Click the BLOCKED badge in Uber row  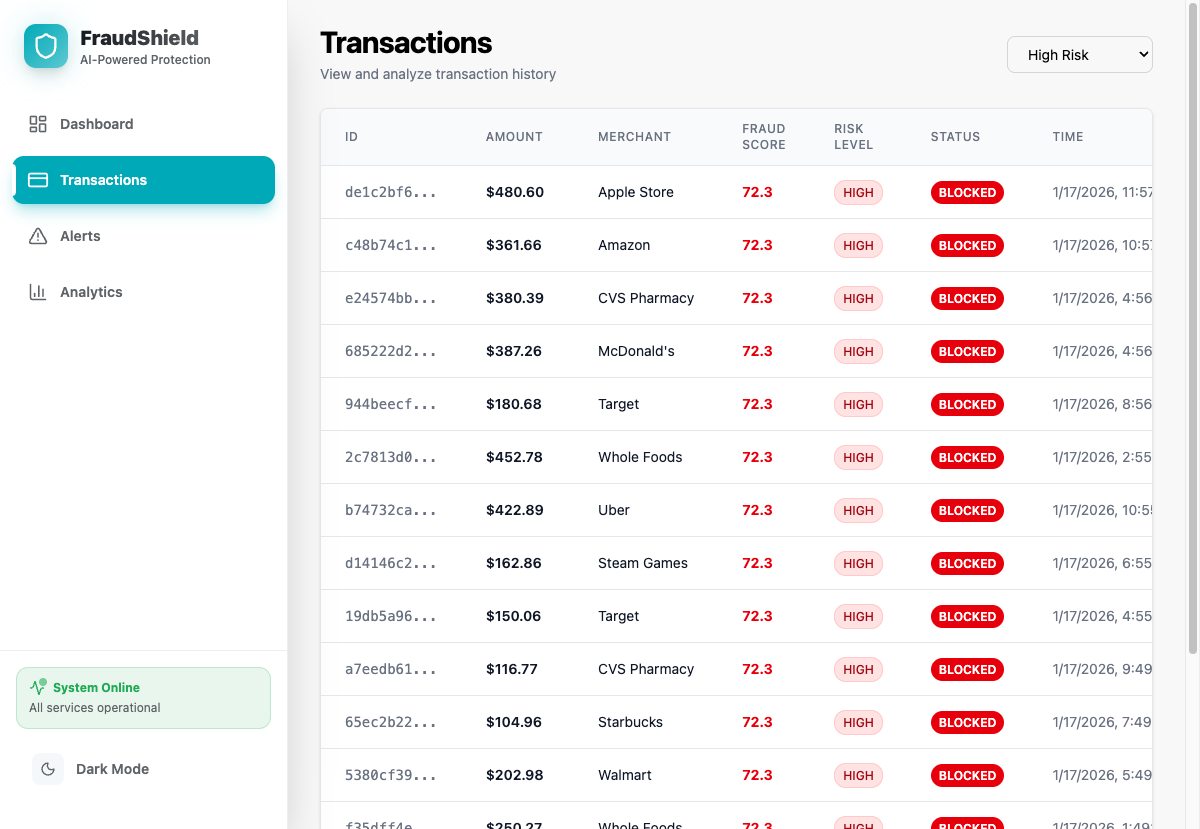click(x=967, y=510)
